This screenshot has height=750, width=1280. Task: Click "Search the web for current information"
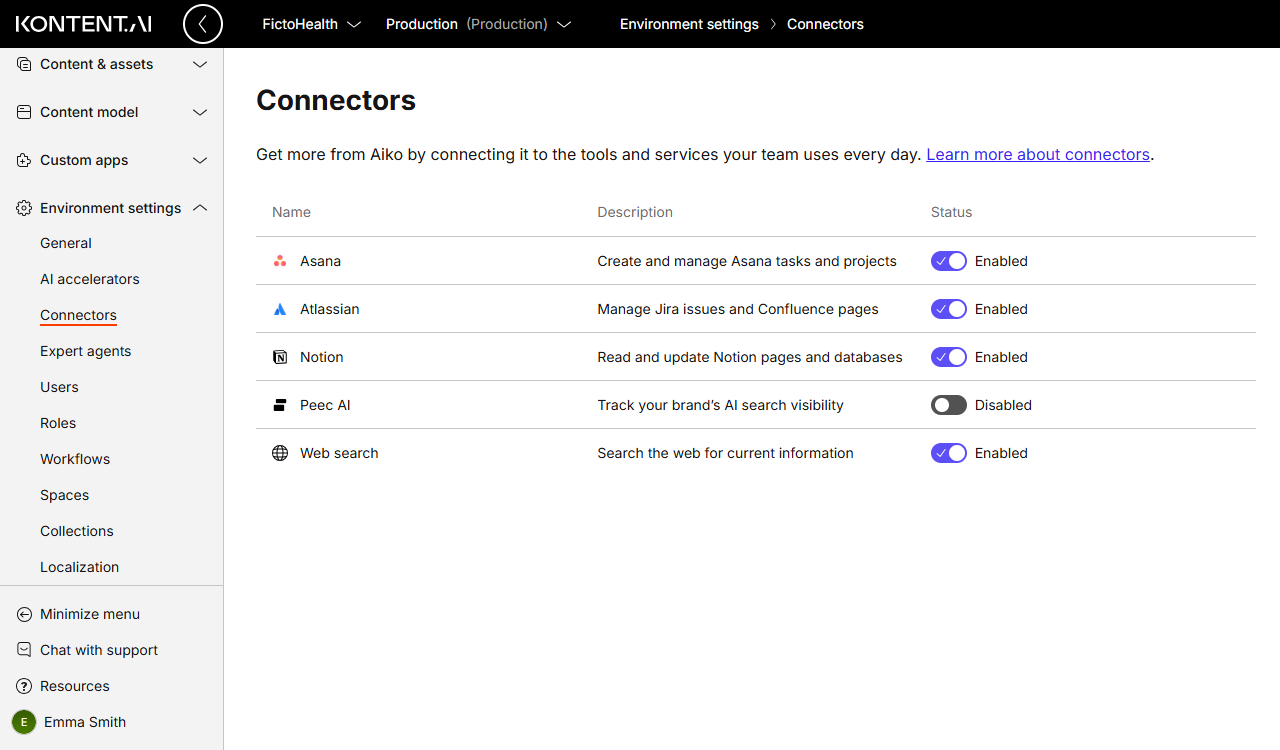tap(726, 453)
